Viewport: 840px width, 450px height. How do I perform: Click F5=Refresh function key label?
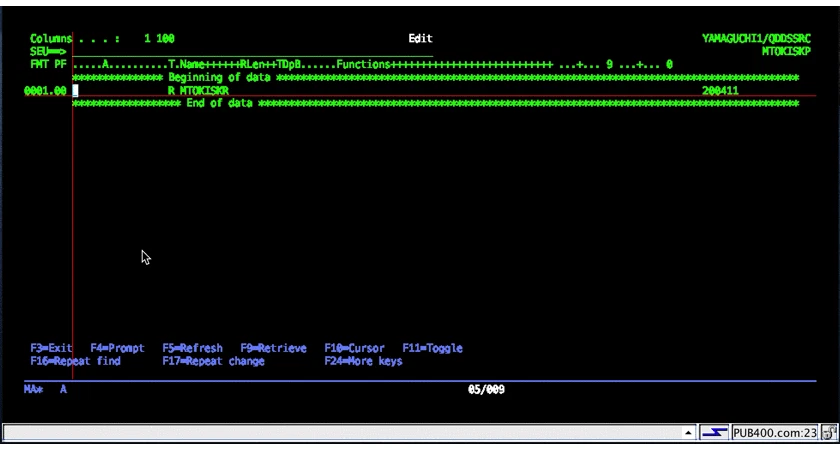pos(192,348)
